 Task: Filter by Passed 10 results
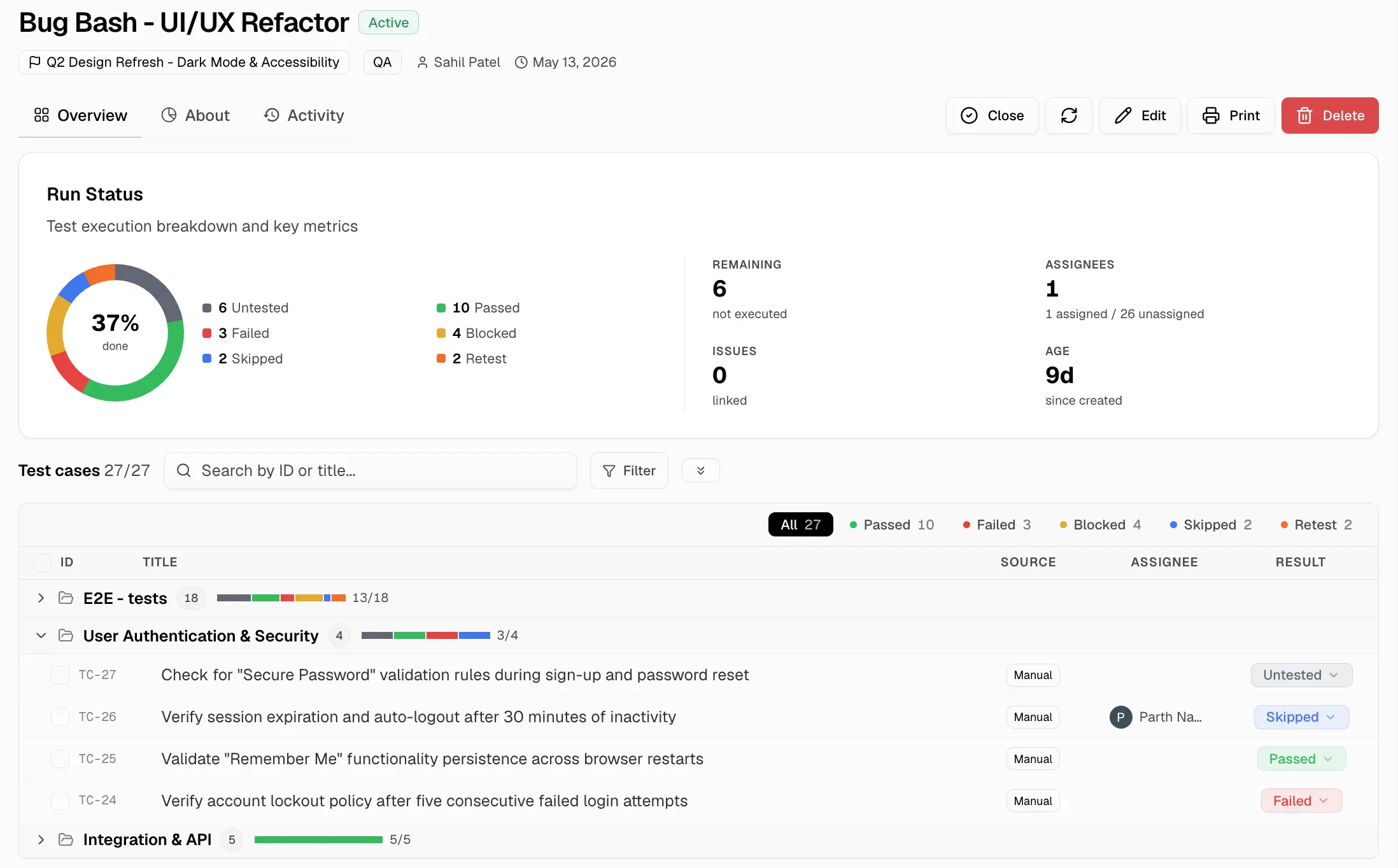[x=891, y=524]
